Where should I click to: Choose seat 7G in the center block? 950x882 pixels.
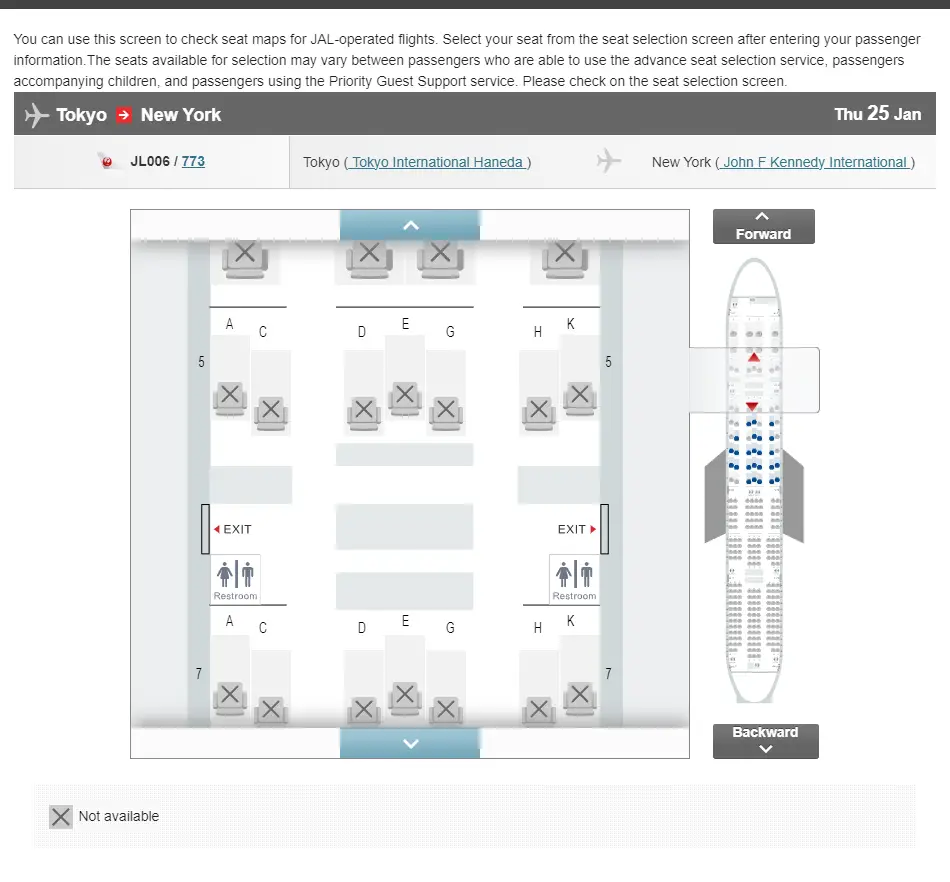[x=445, y=710]
